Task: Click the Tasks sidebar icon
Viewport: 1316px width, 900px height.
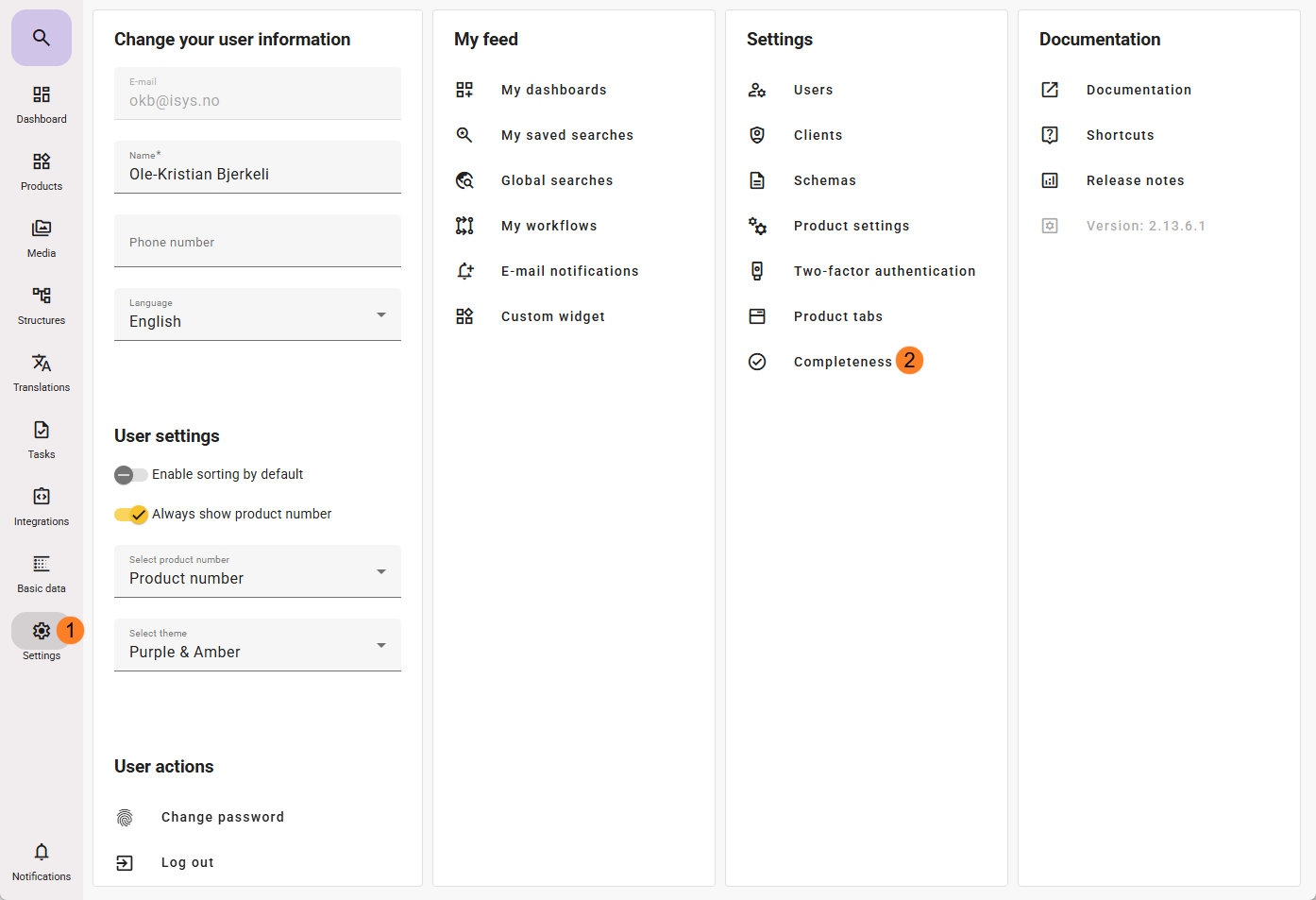Action: pyautogui.click(x=42, y=431)
